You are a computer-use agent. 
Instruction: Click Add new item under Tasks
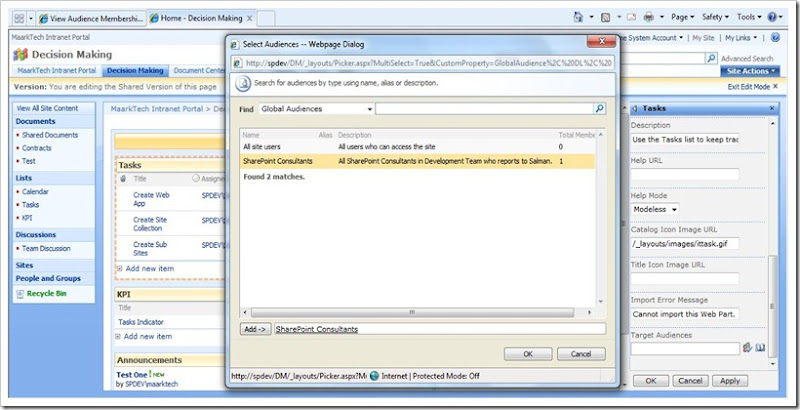[x=149, y=269]
